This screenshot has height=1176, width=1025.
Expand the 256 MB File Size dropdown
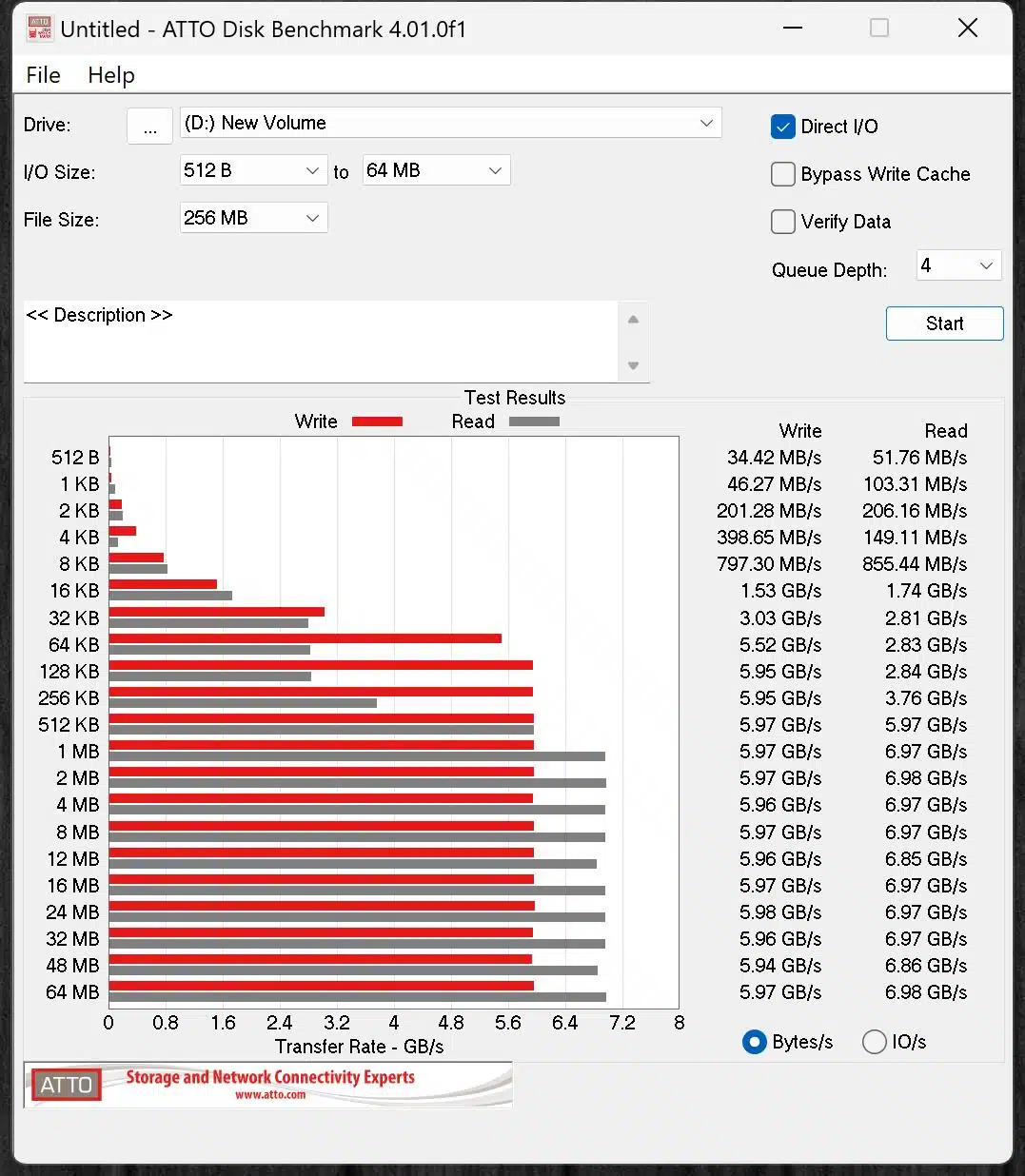(253, 218)
